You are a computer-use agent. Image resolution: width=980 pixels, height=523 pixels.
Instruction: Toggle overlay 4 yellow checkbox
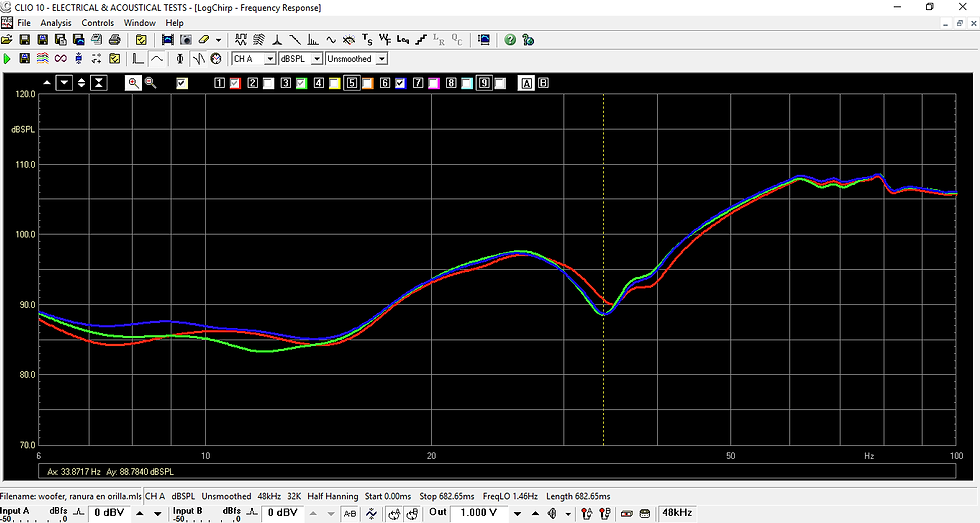click(334, 83)
